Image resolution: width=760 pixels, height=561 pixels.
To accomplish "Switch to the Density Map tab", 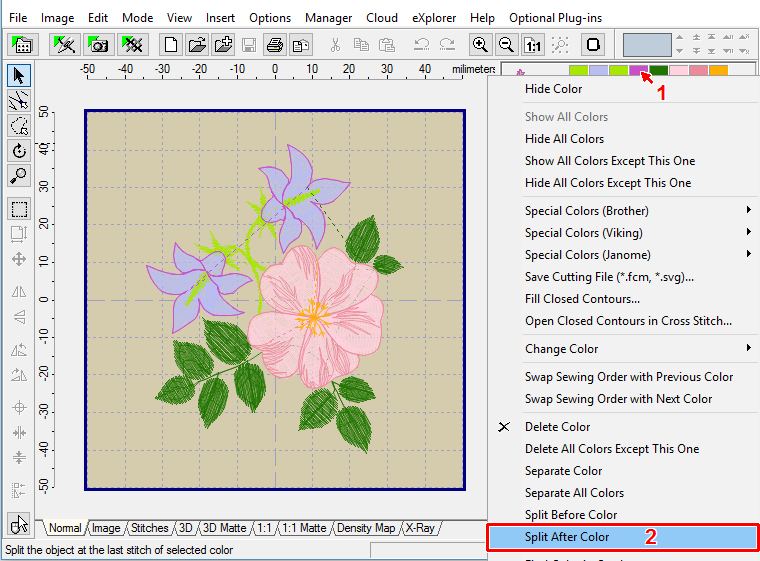I will [x=366, y=528].
